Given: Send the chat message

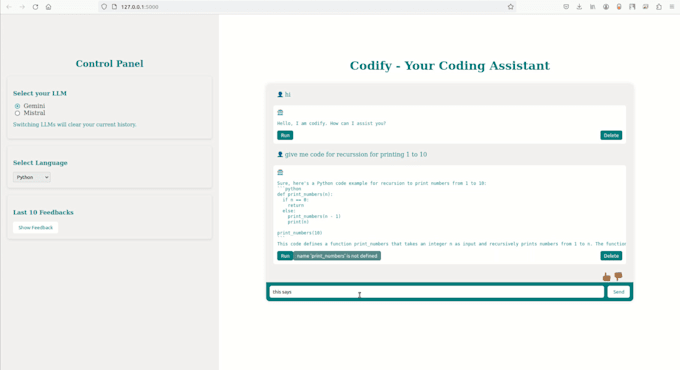Looking at the screenshot, I should point(618,292).
